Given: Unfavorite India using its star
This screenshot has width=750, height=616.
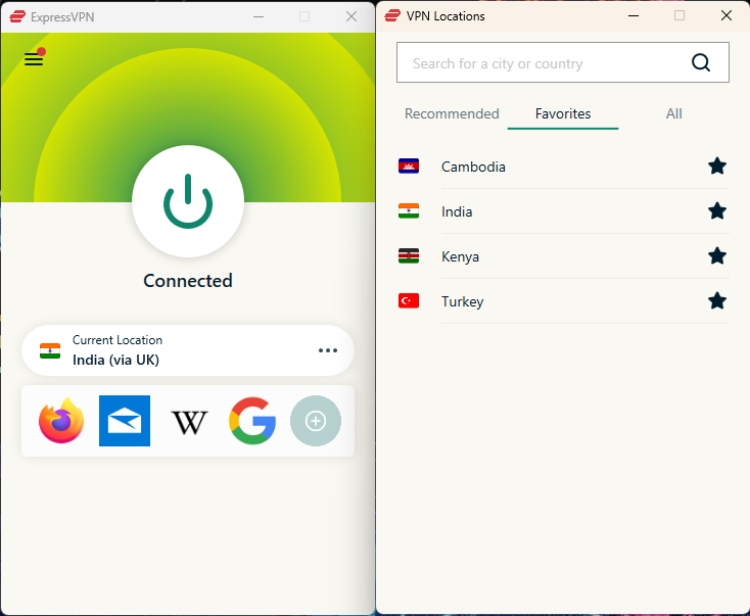Looking at the screenshot, I should (x=717, y=211).
